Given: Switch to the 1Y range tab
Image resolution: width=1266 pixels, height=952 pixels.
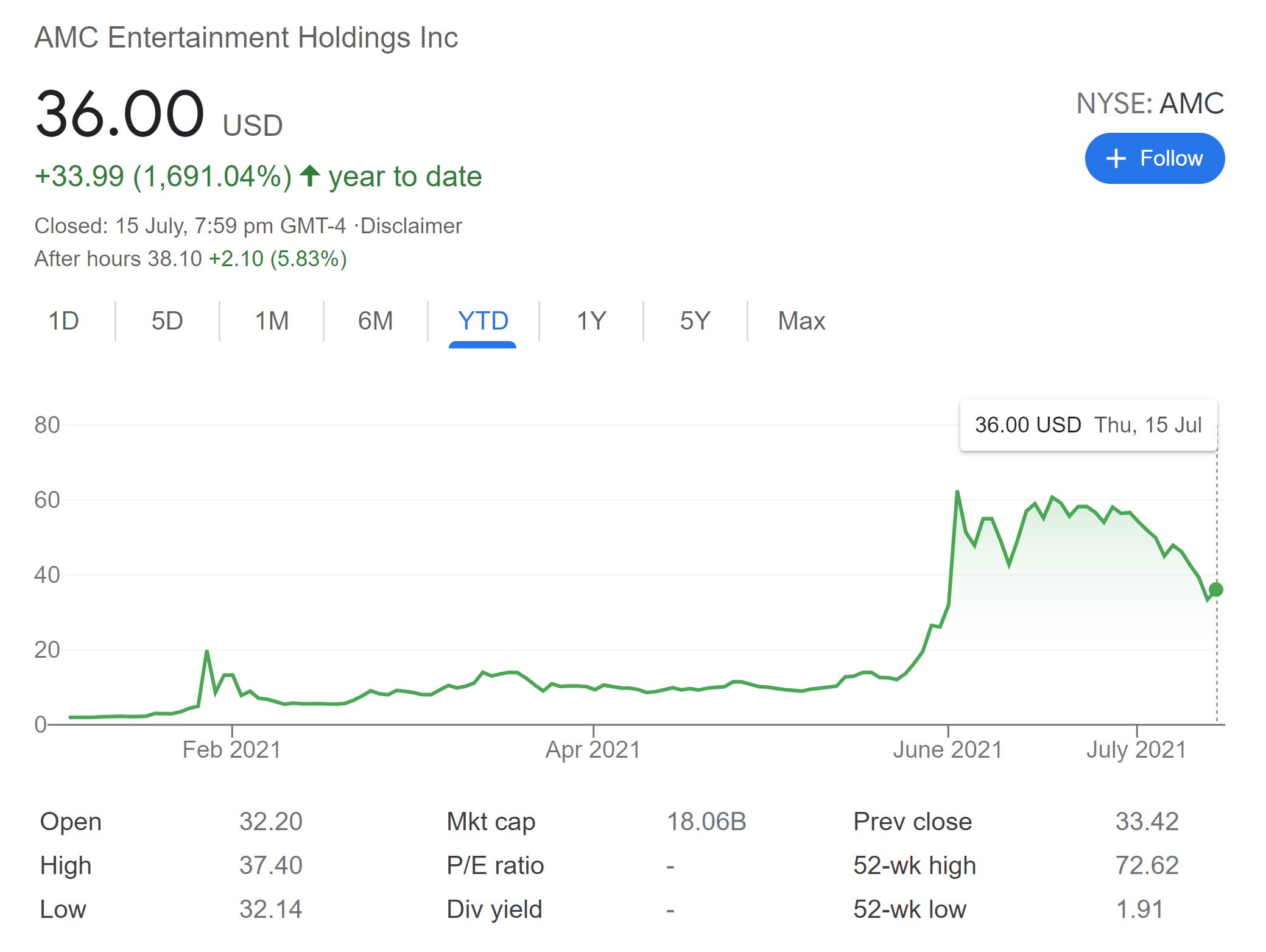Looking at the screenshot, I should coord(591,321).
